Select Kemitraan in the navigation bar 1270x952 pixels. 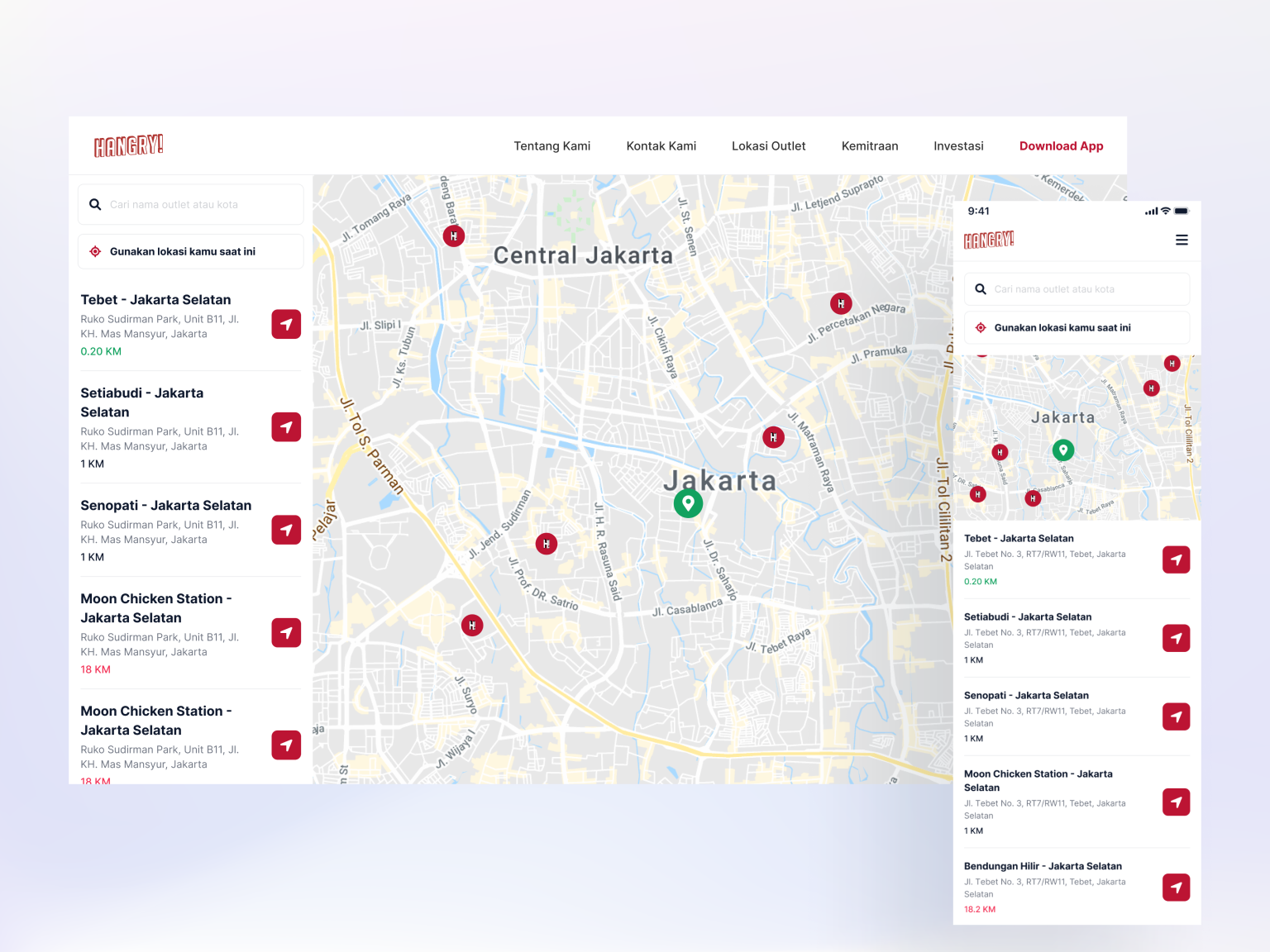870,145
